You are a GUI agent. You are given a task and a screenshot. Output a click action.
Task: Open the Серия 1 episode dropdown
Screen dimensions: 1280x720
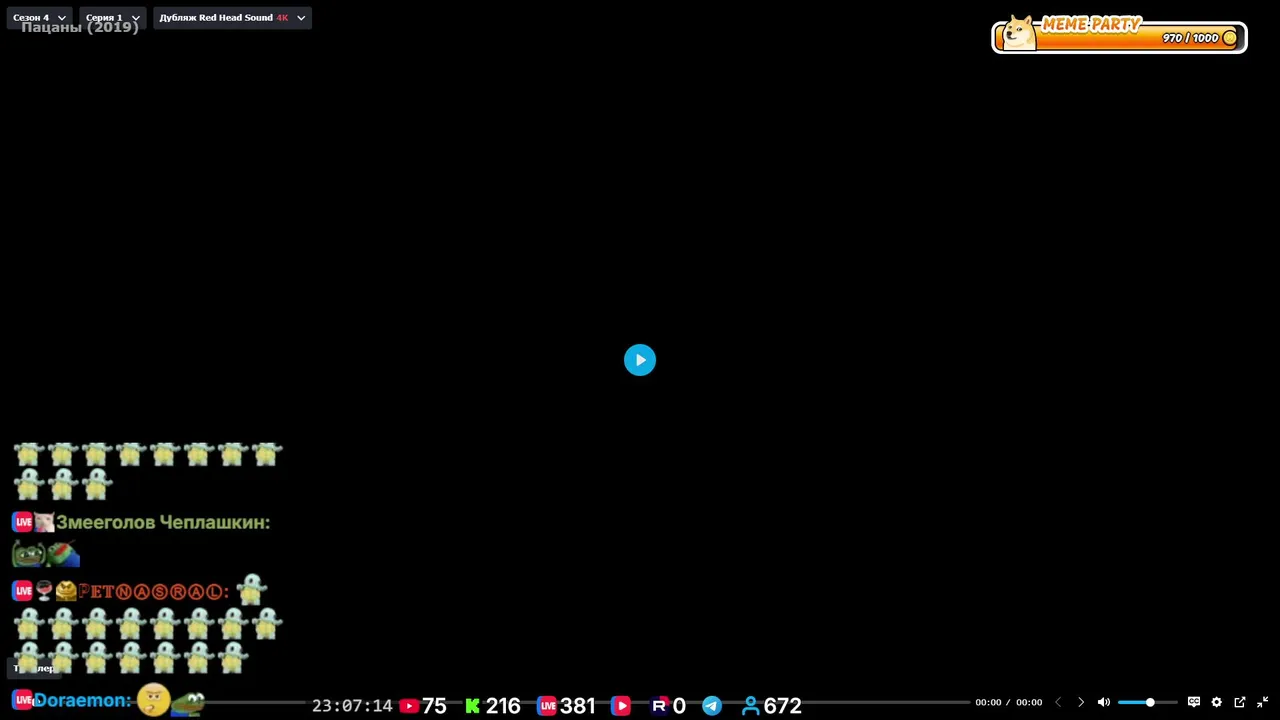click(x=113, y=18)
